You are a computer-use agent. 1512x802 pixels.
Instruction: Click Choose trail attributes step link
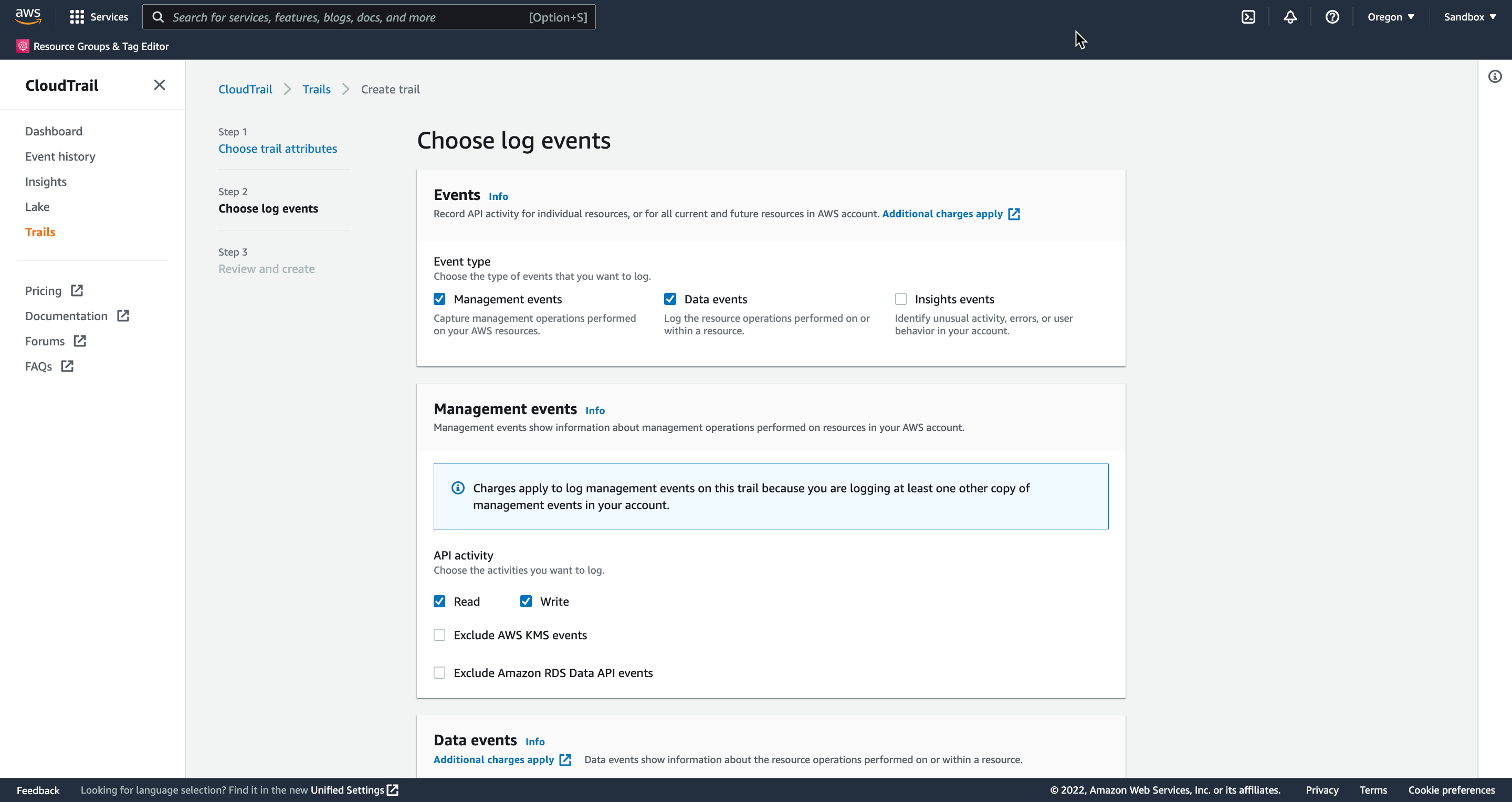[277, 149]
